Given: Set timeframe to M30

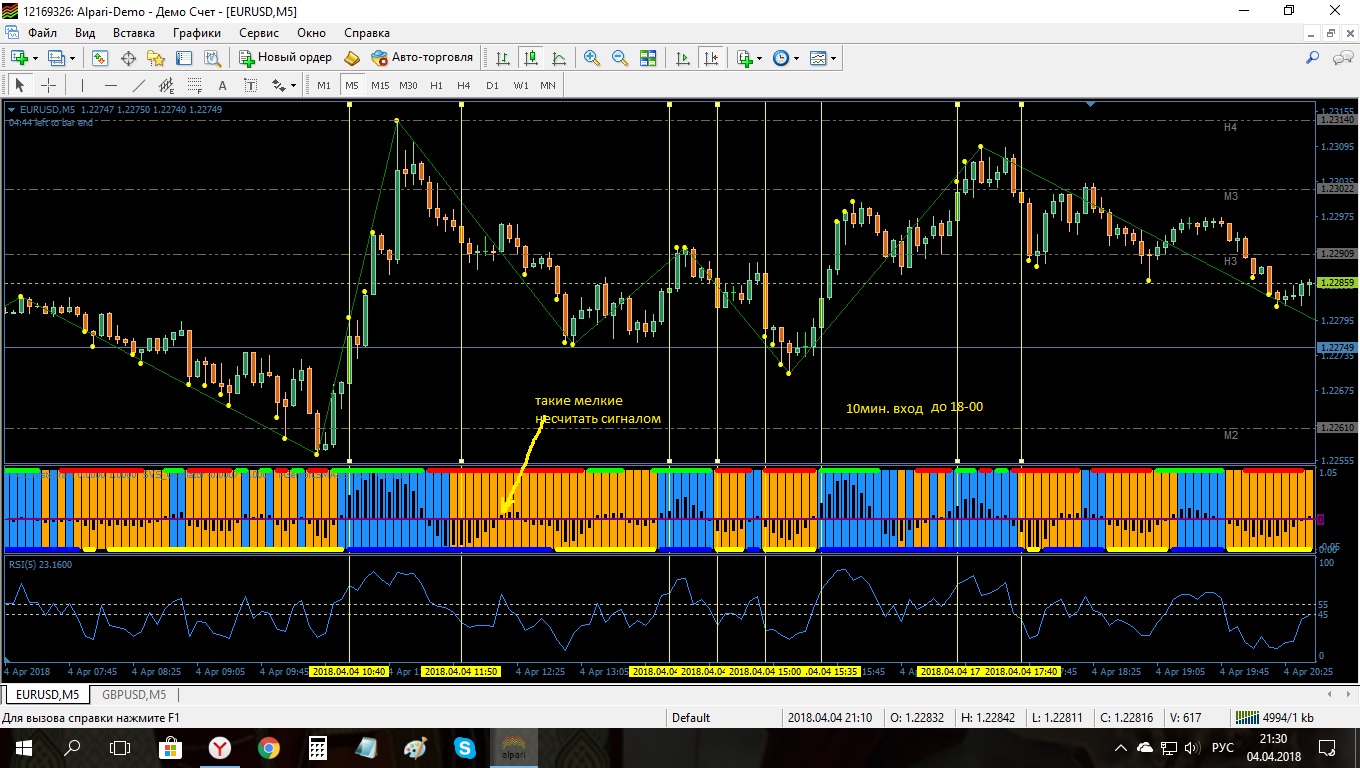Looking at the screenshot, I should (x=408, y=85).
